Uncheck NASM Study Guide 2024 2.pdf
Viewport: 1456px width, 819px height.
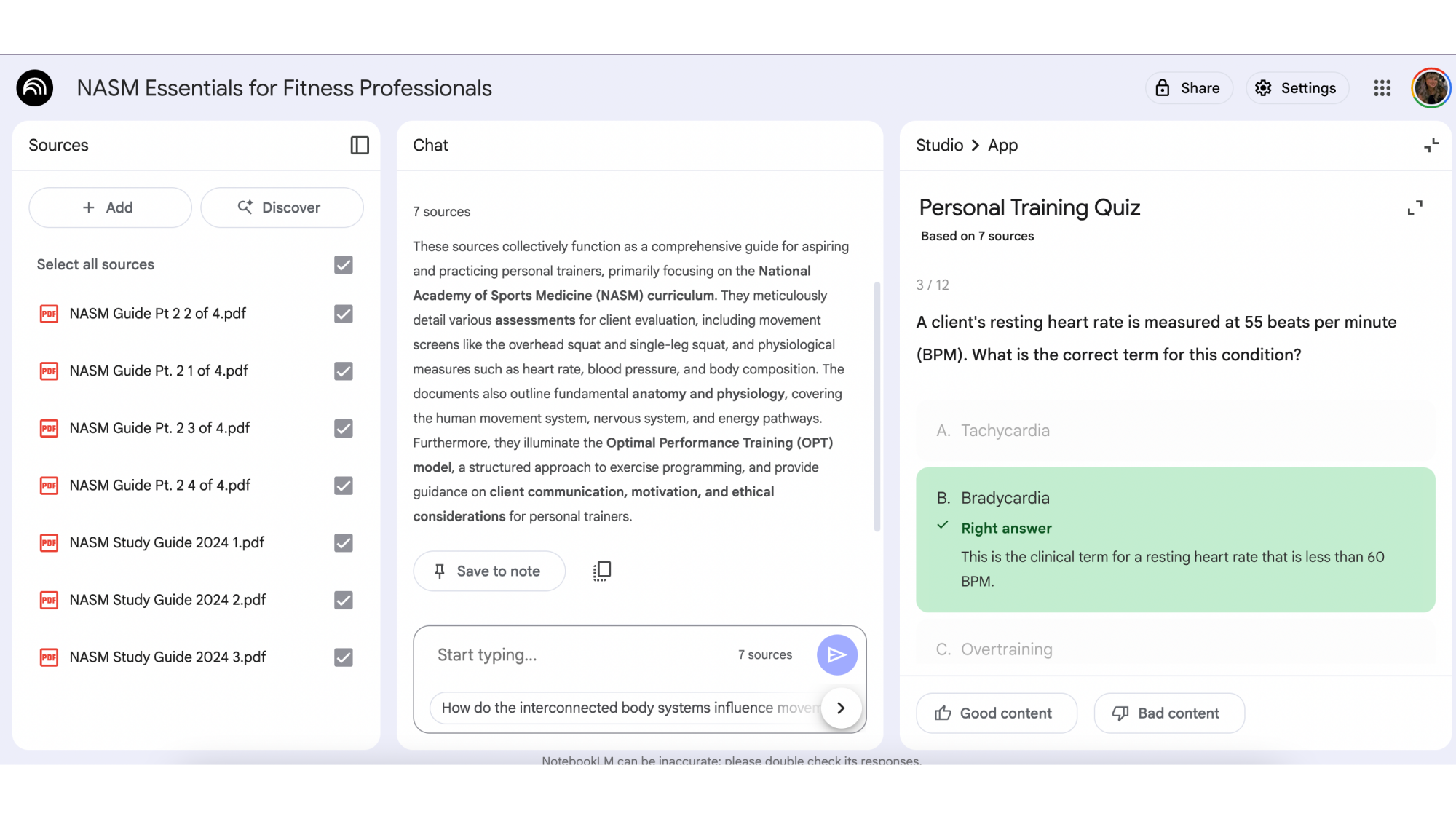tap(344, 601)
